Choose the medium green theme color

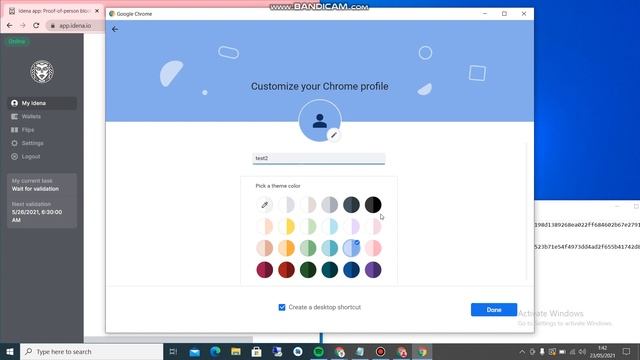[308, 248]
